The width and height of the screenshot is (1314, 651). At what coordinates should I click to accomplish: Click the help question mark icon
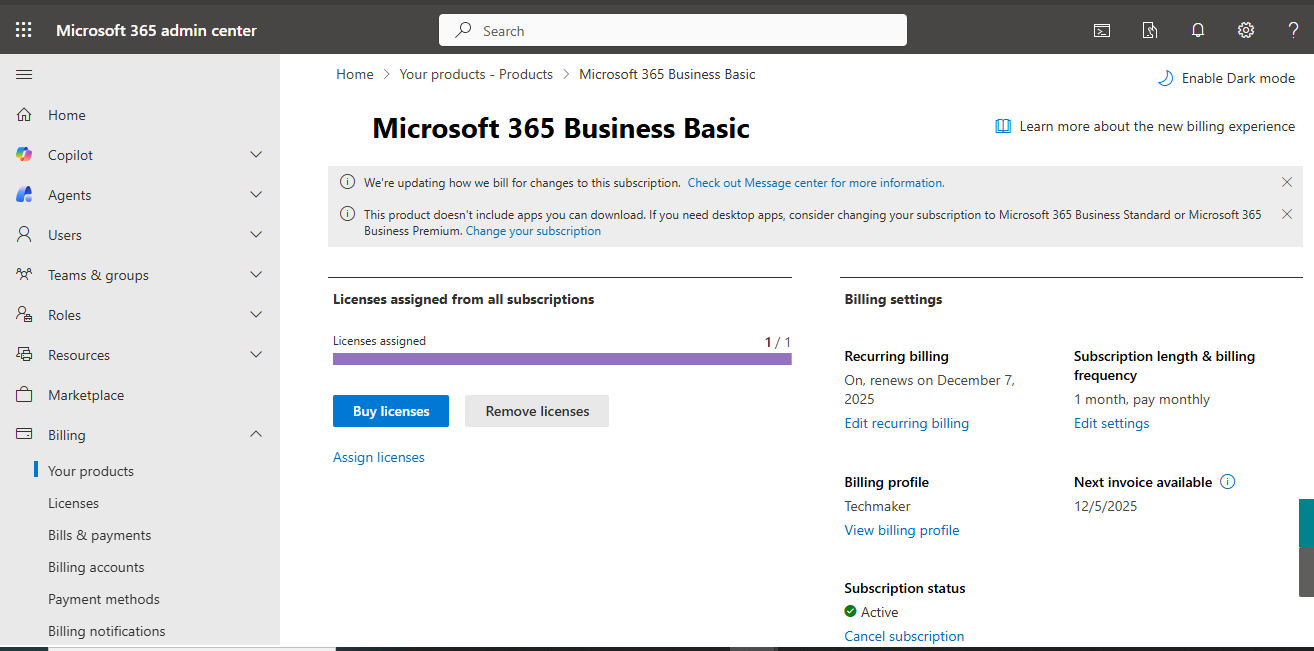click(1293, 30)
